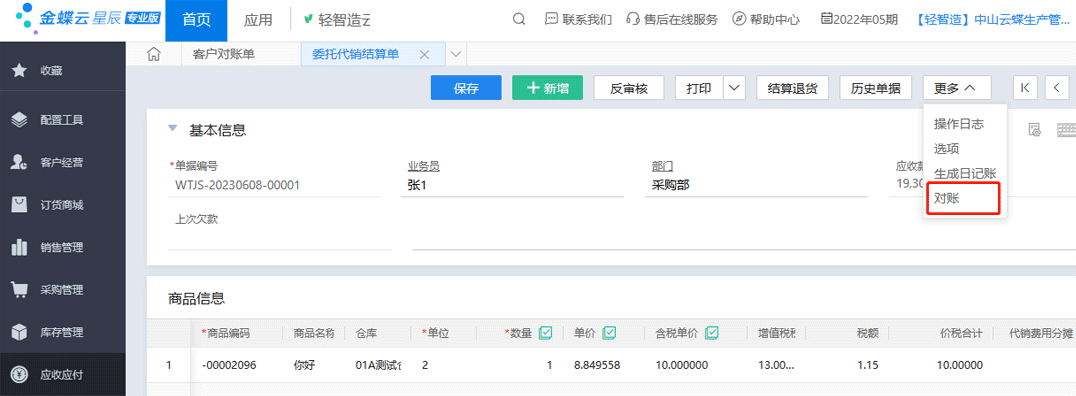The width and height of the screenshot is (1076, 396).
Task: Click the 价税合计 cell 10.00000
Action: (x=960, y=366)
